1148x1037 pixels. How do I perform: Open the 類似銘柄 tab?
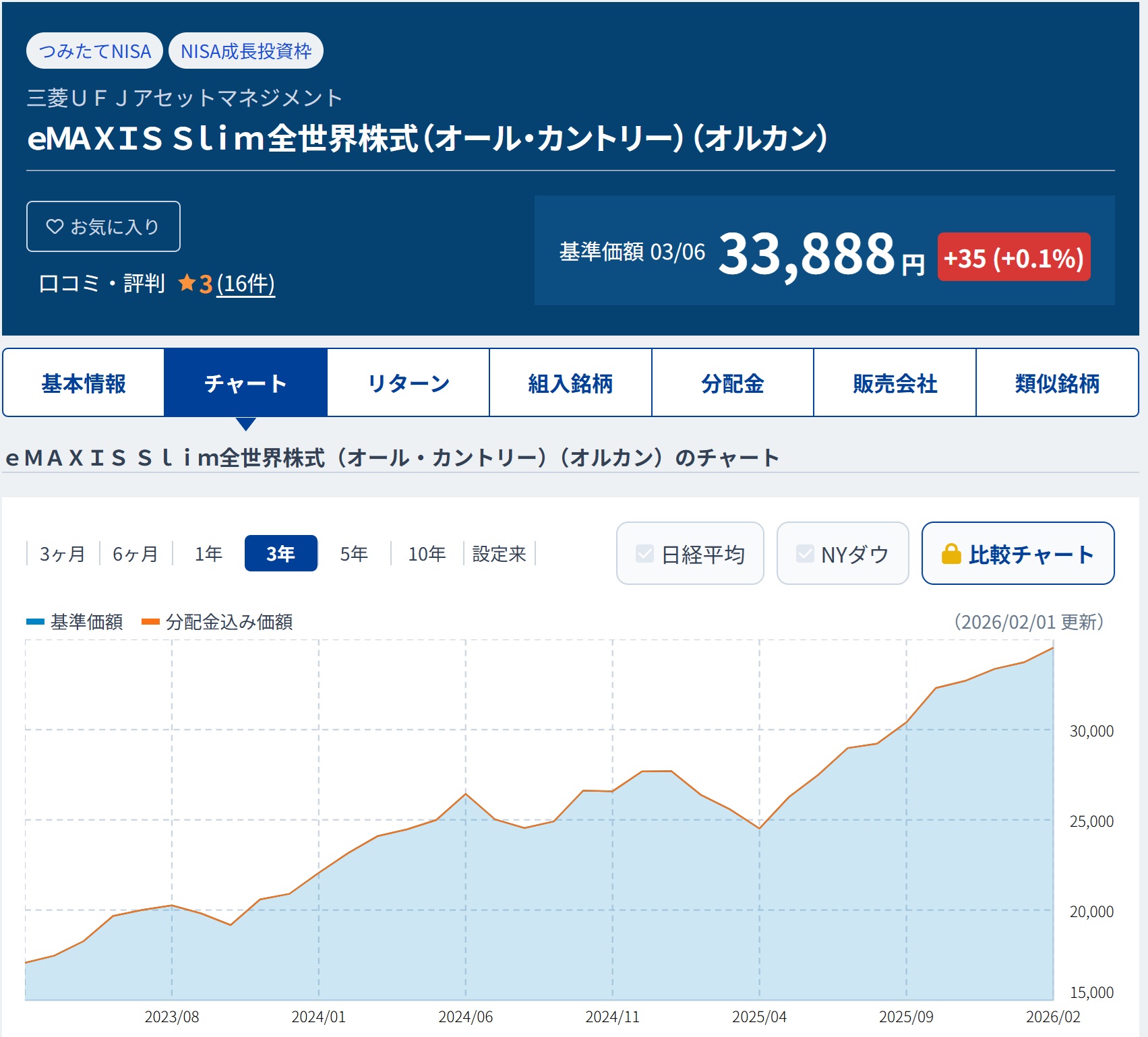click(x=1057, y=383)
